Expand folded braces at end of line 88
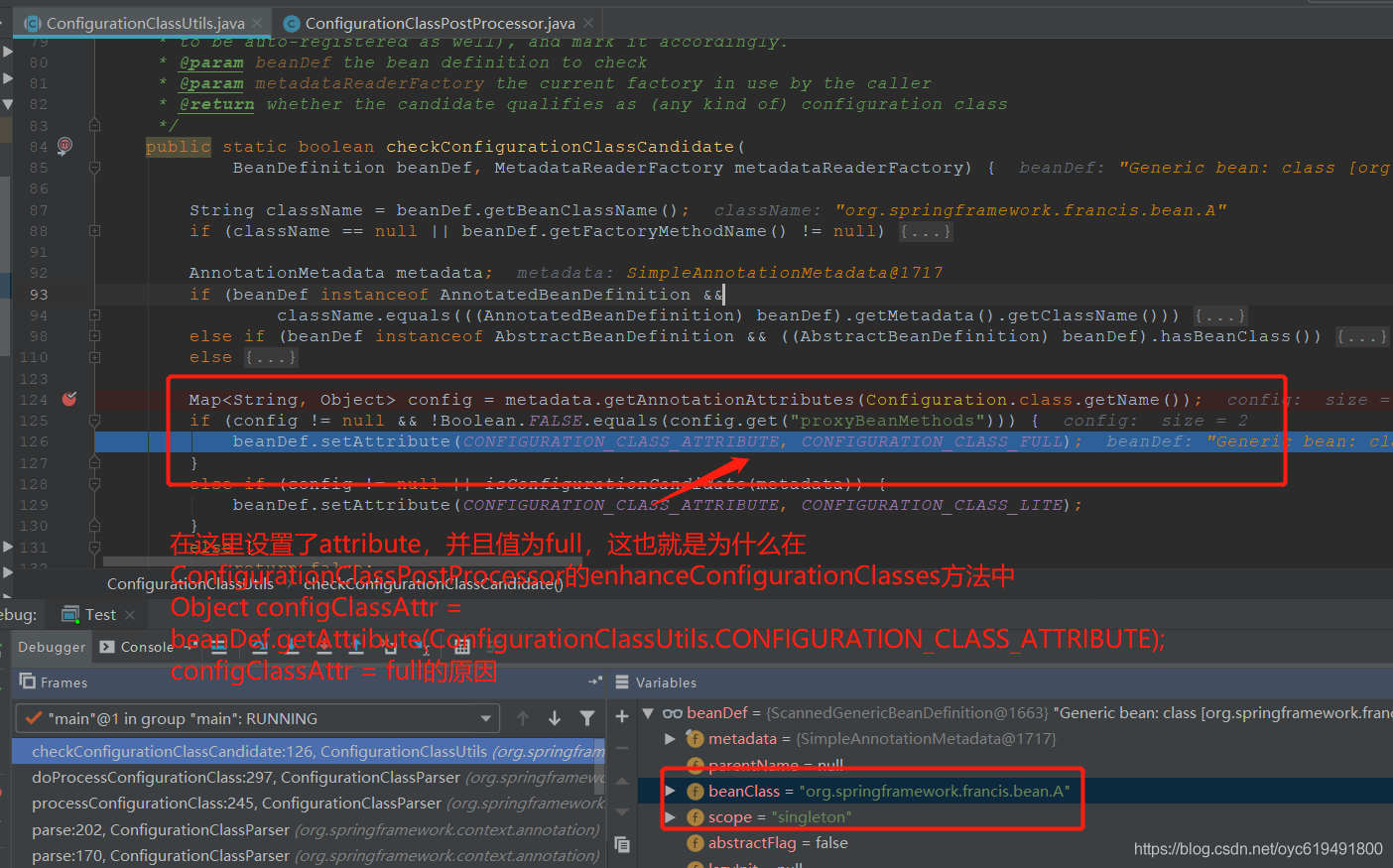 [x=926, y=231]
